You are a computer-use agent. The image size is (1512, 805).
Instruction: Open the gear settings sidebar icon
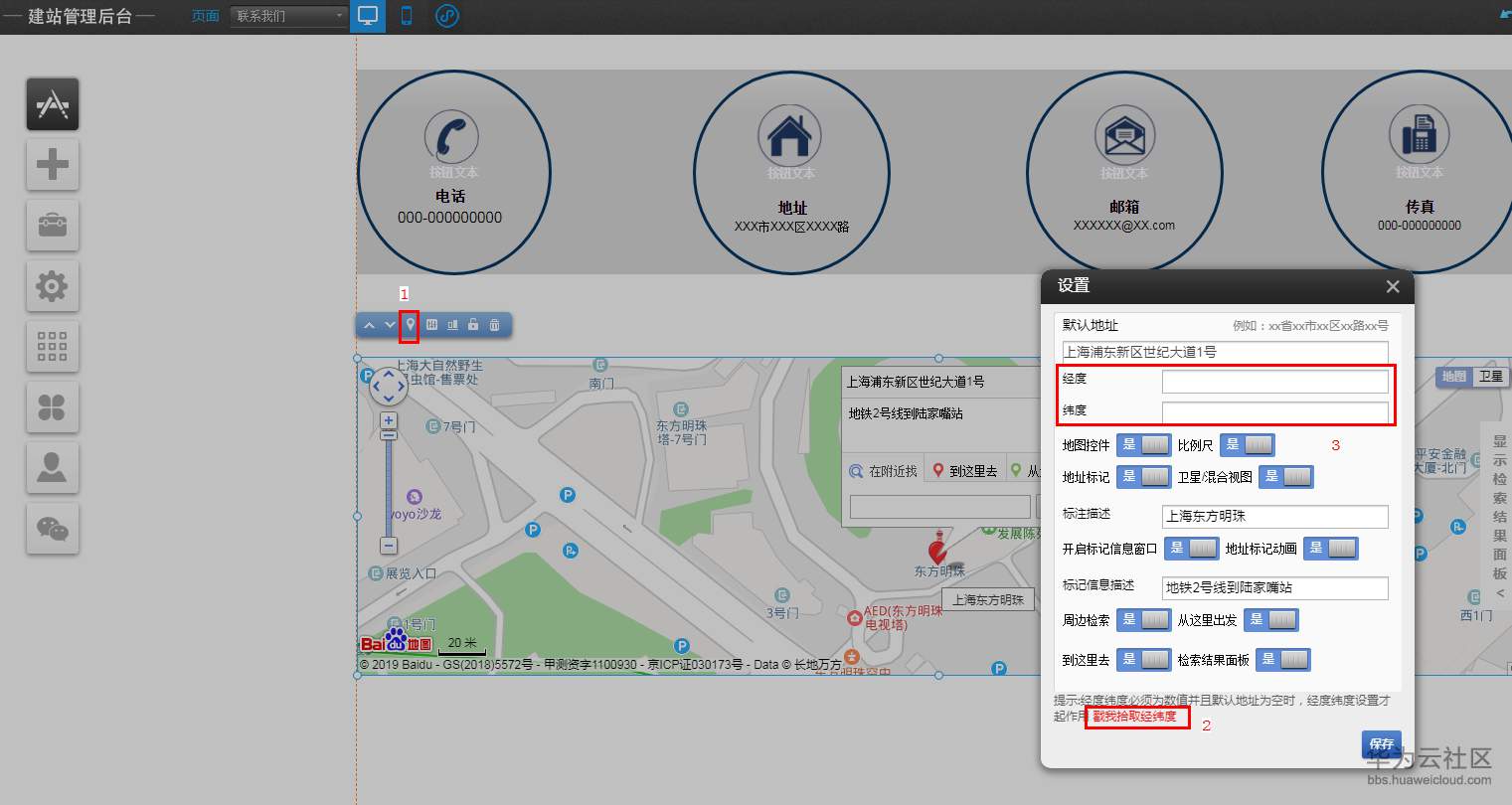(x=53, y=286)
